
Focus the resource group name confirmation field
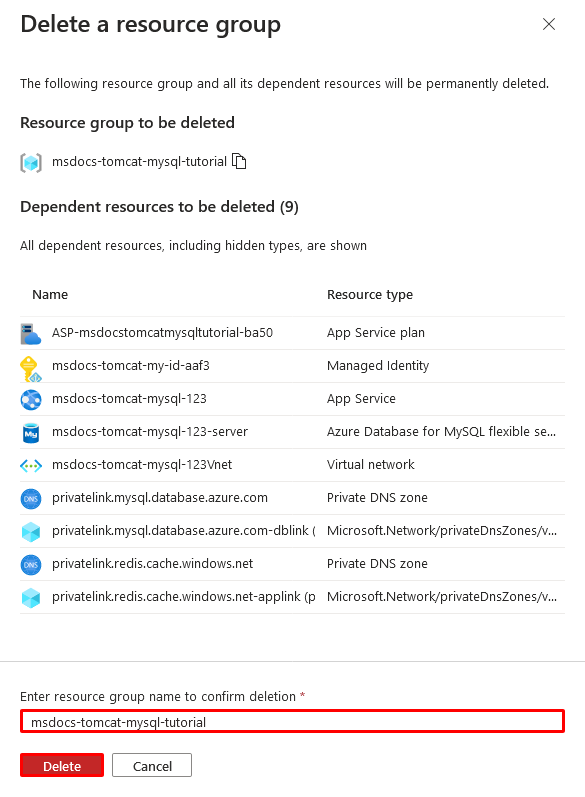point(292,721)
